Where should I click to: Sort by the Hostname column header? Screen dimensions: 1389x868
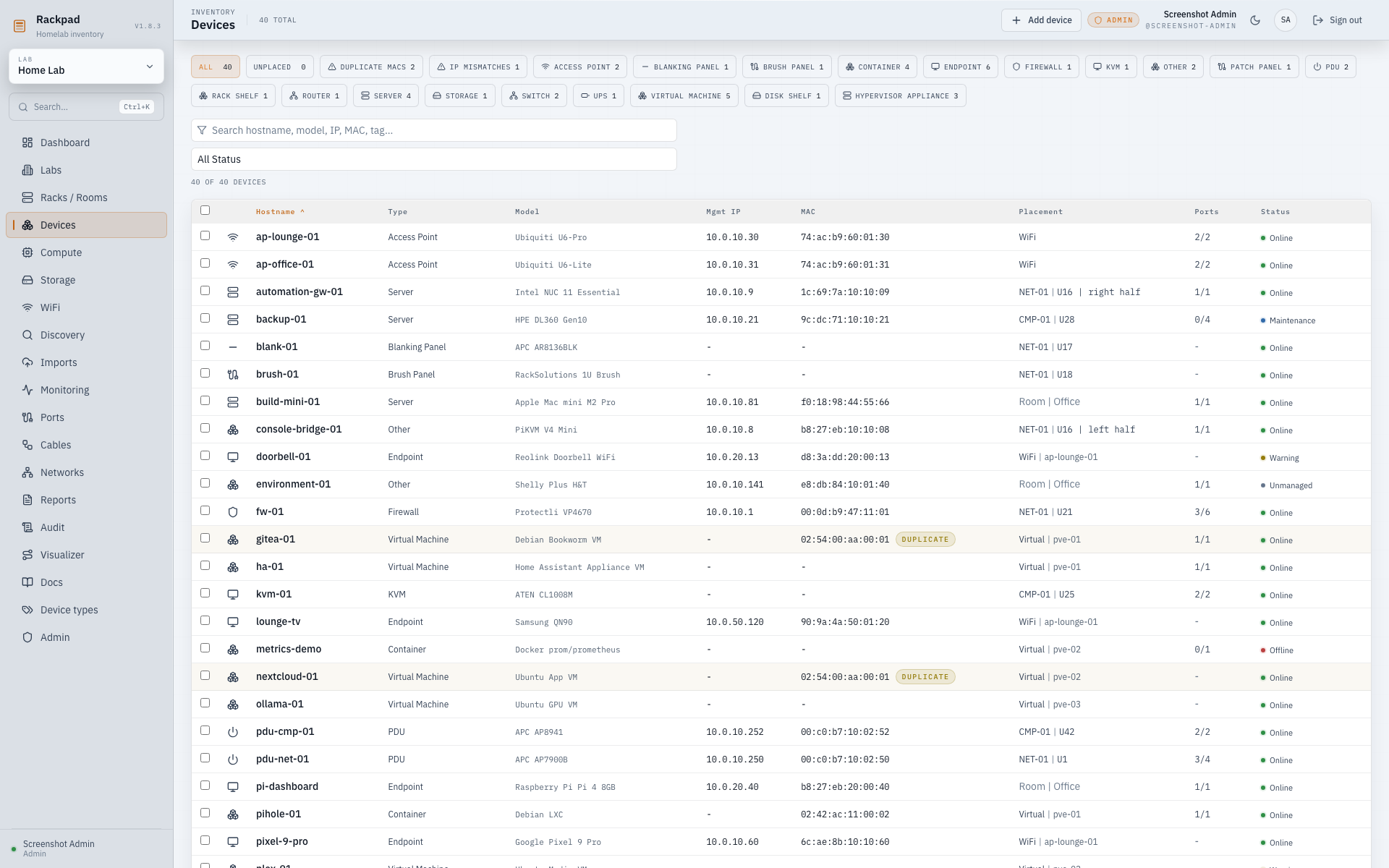coord(280,212)
